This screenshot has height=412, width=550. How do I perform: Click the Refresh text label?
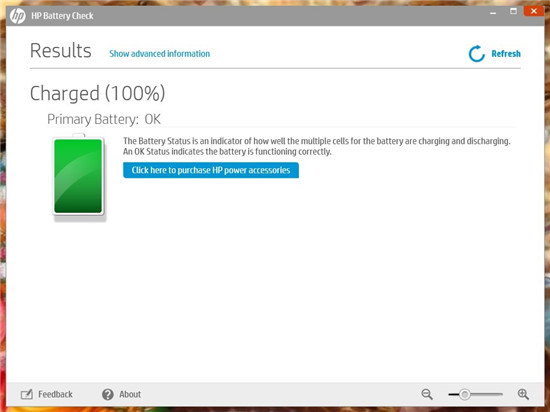506,54
